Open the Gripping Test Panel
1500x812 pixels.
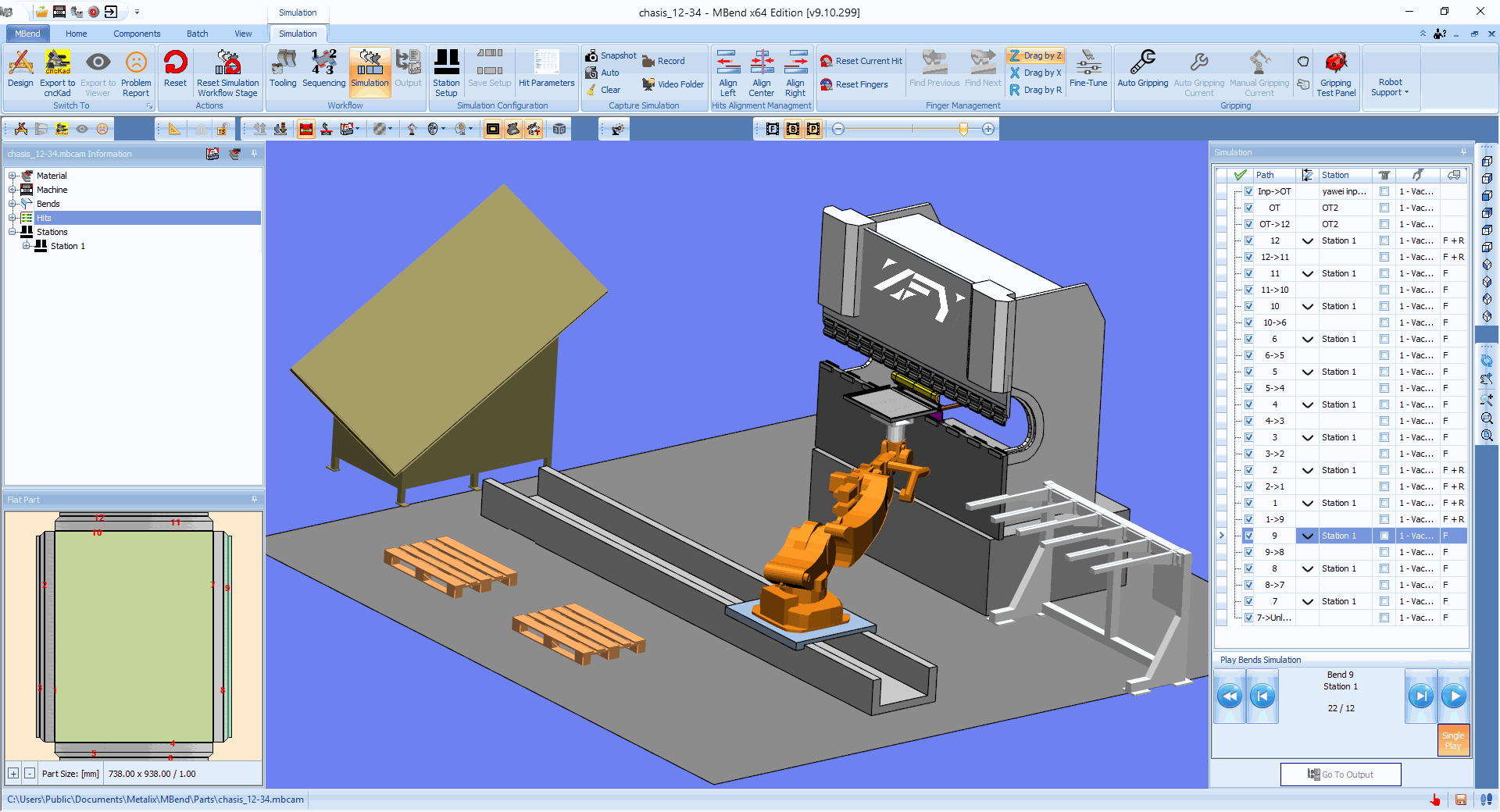(x=1336, y=72)
